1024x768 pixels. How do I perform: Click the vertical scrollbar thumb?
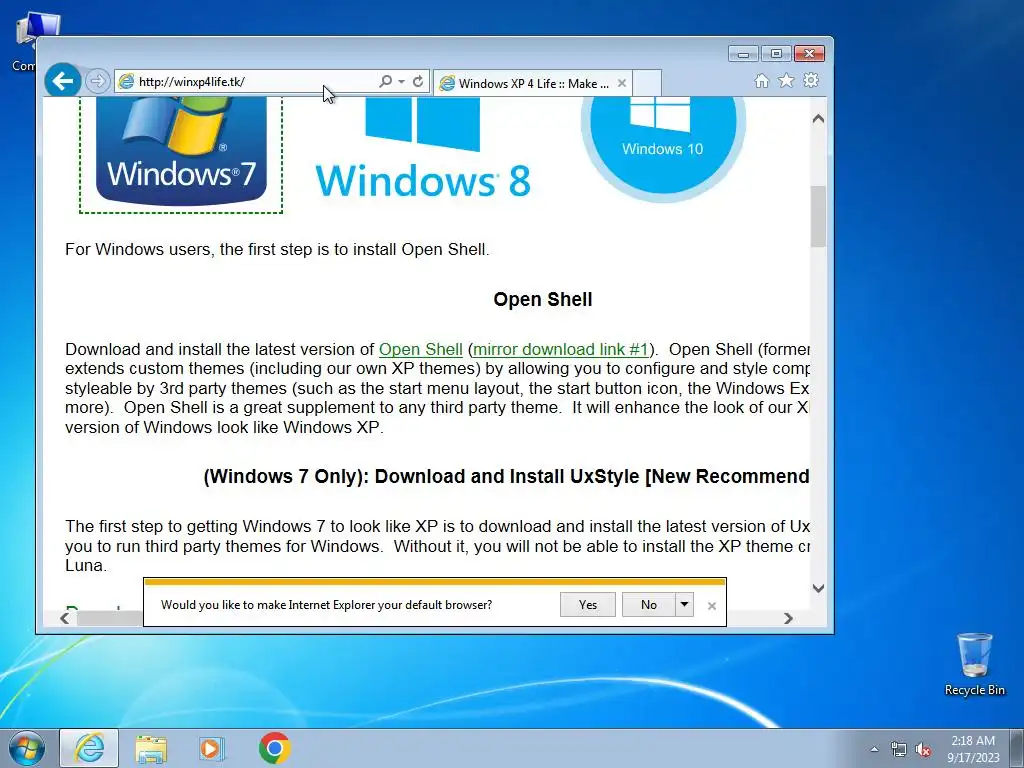tap(818, 217)
